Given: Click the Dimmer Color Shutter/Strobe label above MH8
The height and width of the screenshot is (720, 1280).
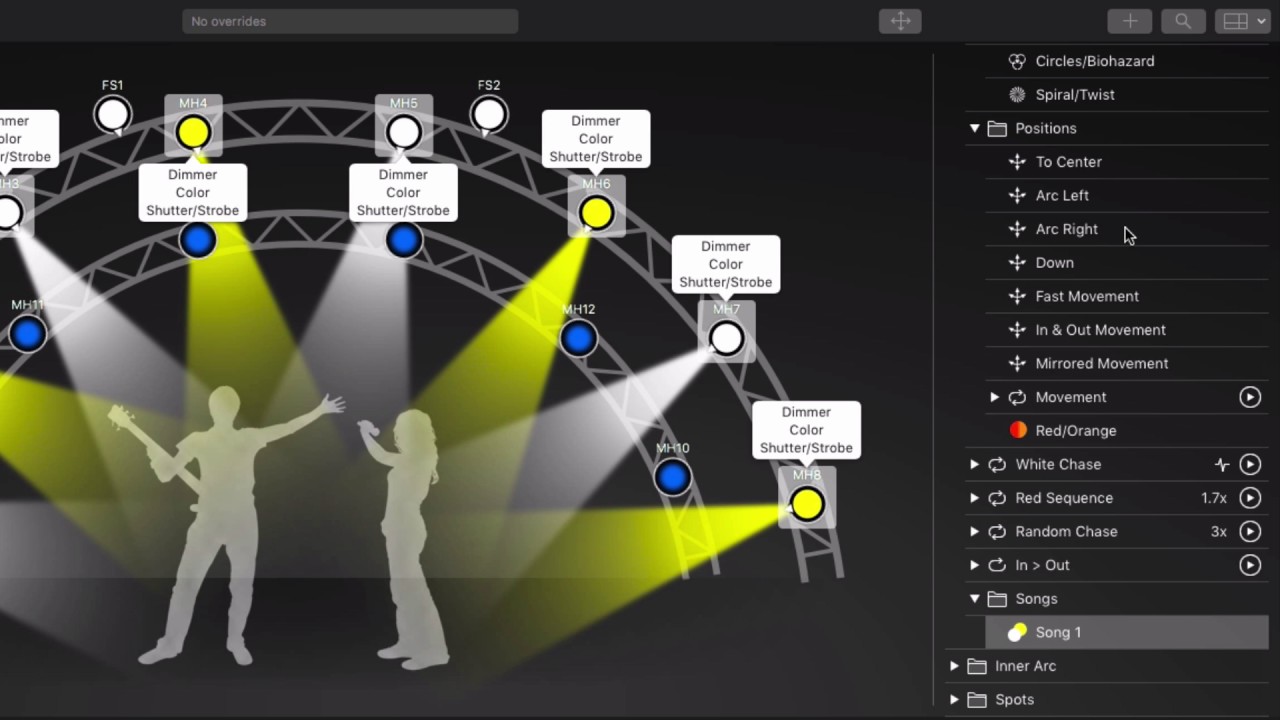Looking at the screenshot, I should pyautogui.click(x=806, y=430).
